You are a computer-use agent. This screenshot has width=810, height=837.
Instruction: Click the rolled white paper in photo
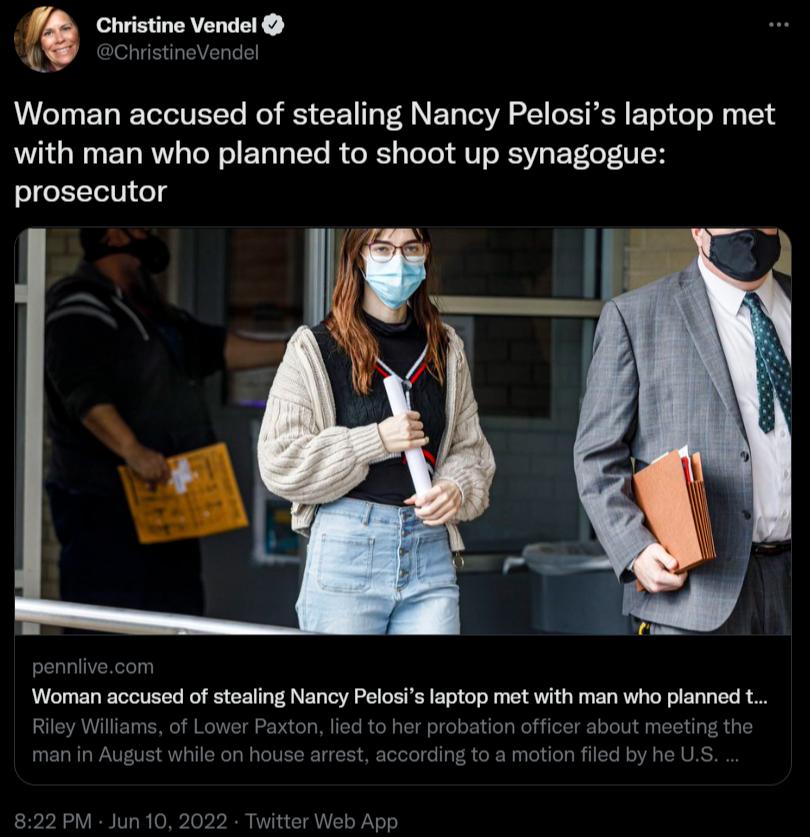pyautogui.click(x=408, y=435)
